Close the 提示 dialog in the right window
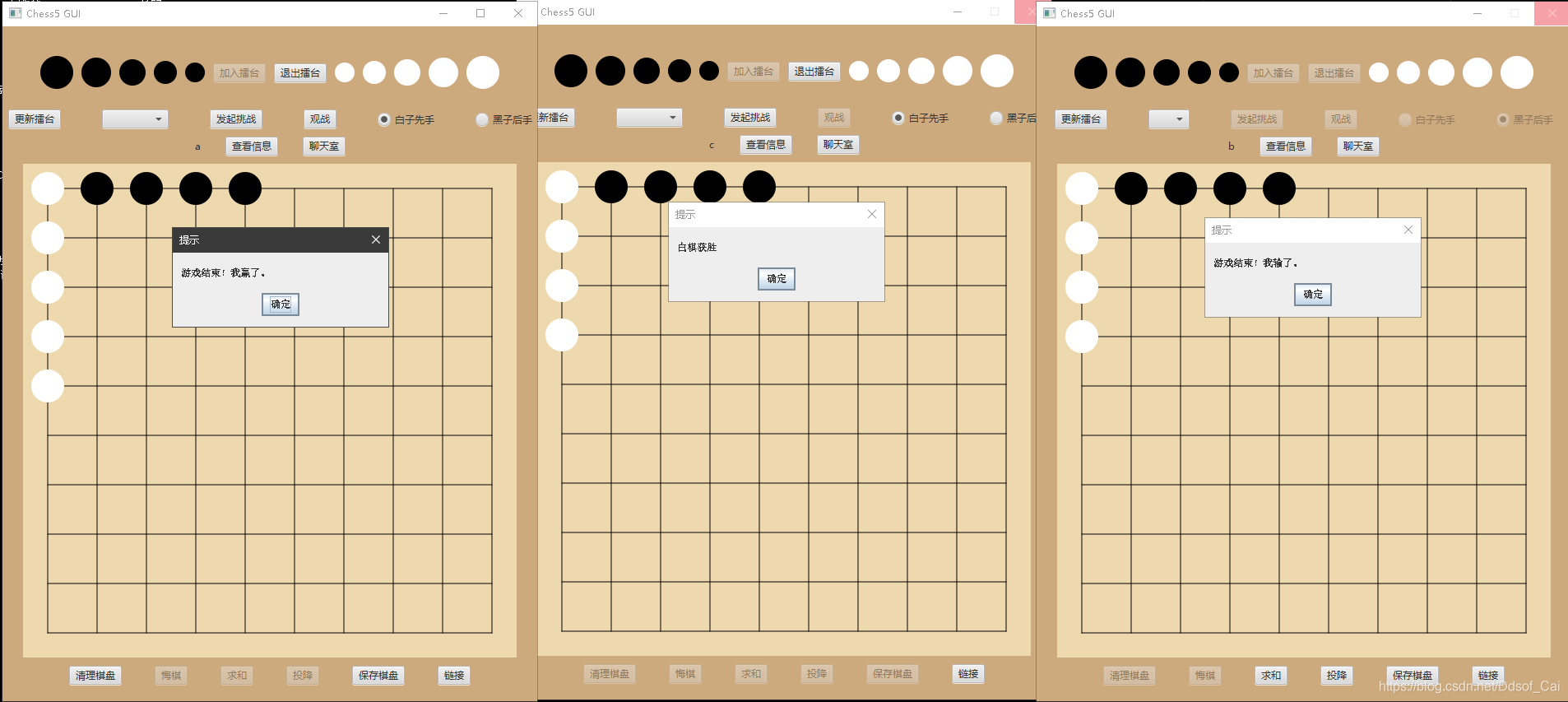This screenshot has height=702, width=1568. coord(1408,230)
